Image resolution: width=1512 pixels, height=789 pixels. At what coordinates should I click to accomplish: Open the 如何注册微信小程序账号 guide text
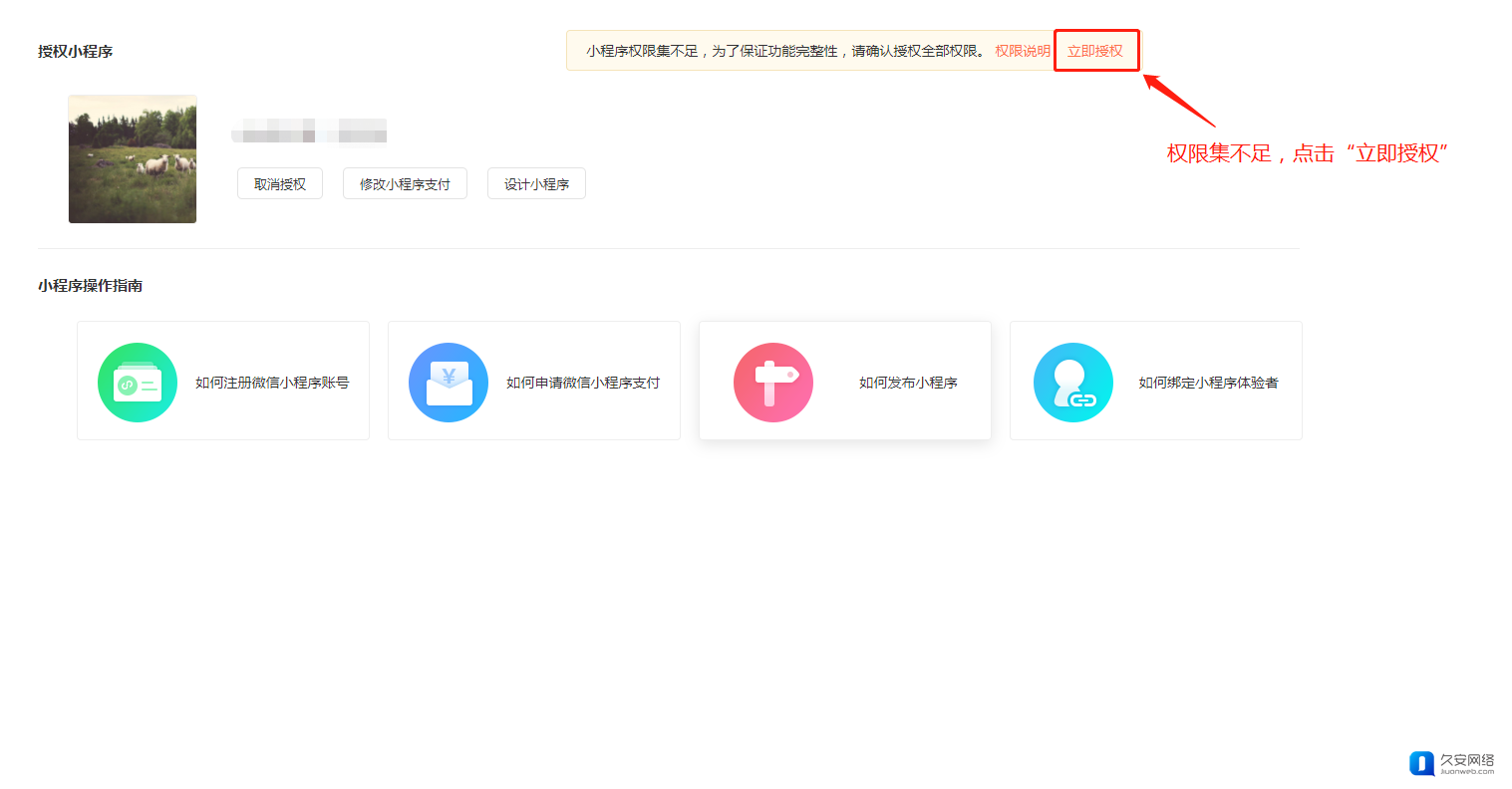(x=272, y=383)
